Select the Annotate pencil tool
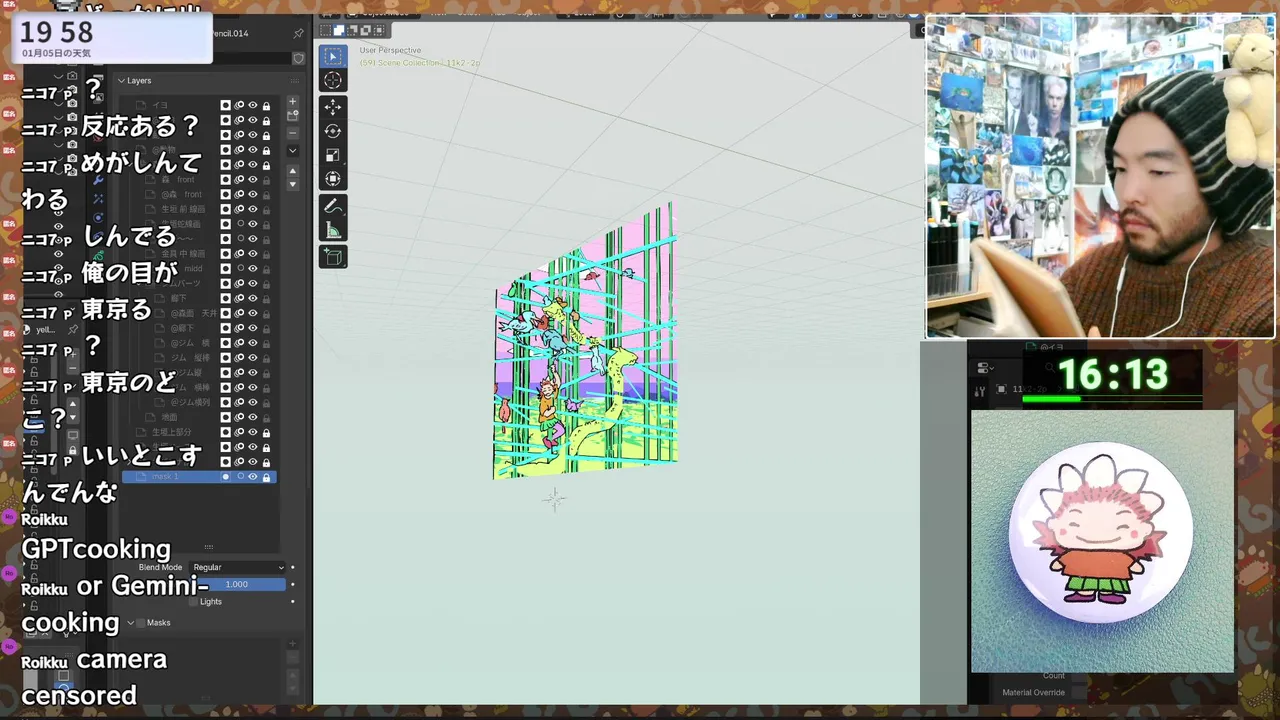The image size is (1280, 720). point(333,206)
